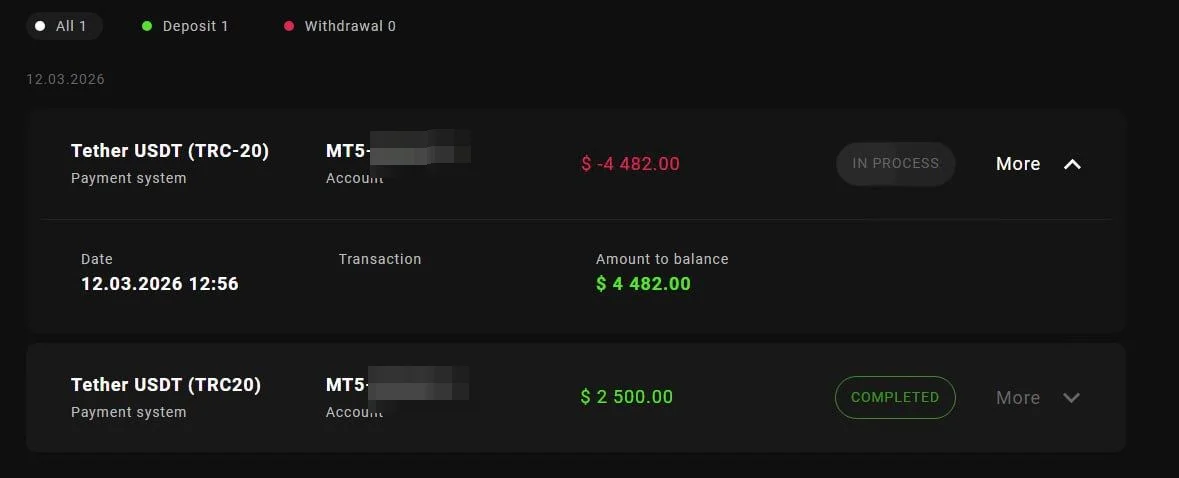
Task: Click the green $ 2 500.00 amount
Action: pos(627,397)
